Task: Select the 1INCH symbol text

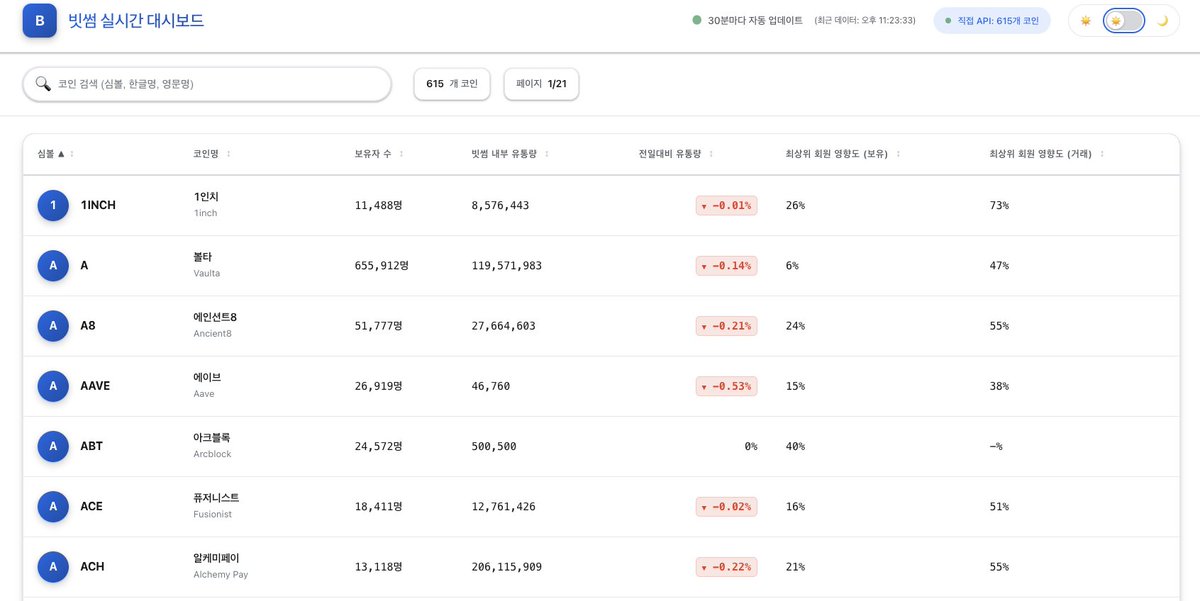Action: tap(98, 205)
